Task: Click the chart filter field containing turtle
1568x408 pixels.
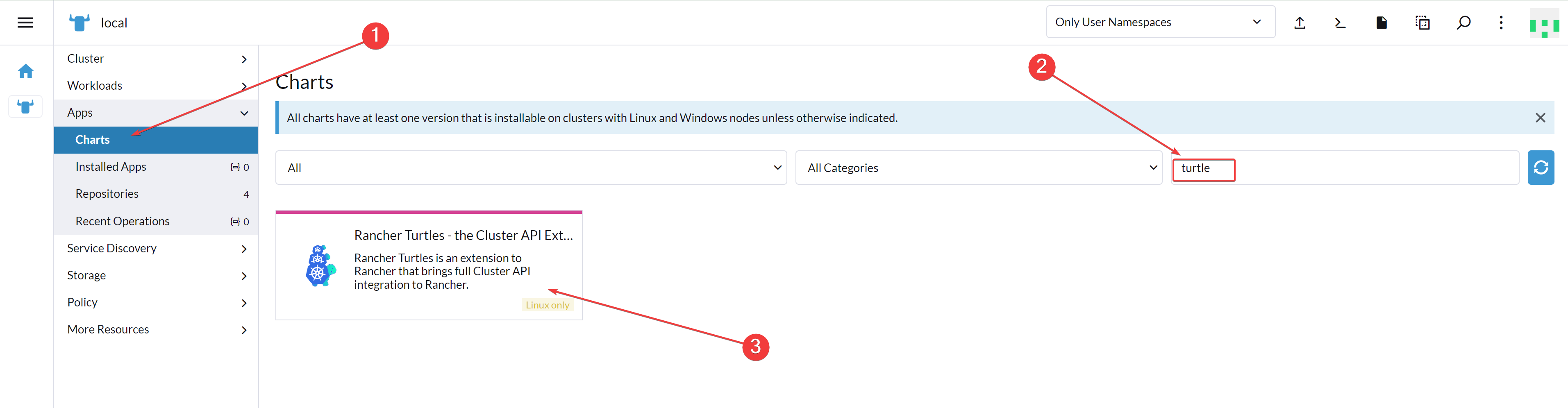Action: [x=1345, y=168]
